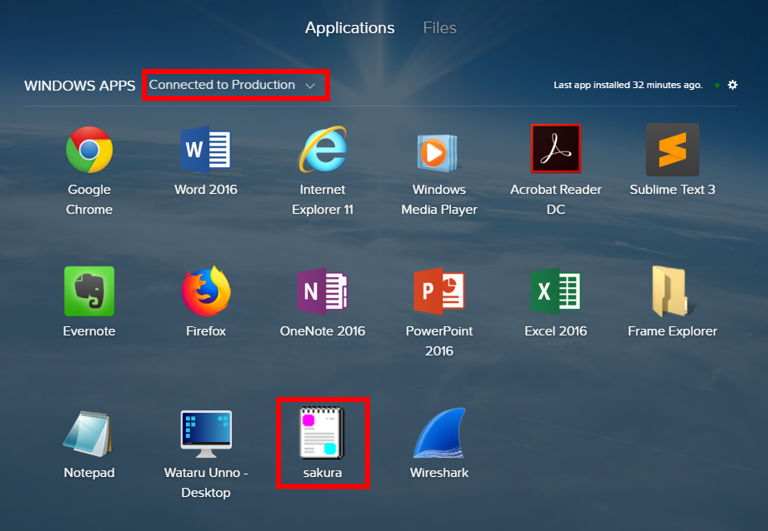Click the WINDOWS APPS heading
Image resolution: width=768 pixels, height=531 pixels.
80,86
